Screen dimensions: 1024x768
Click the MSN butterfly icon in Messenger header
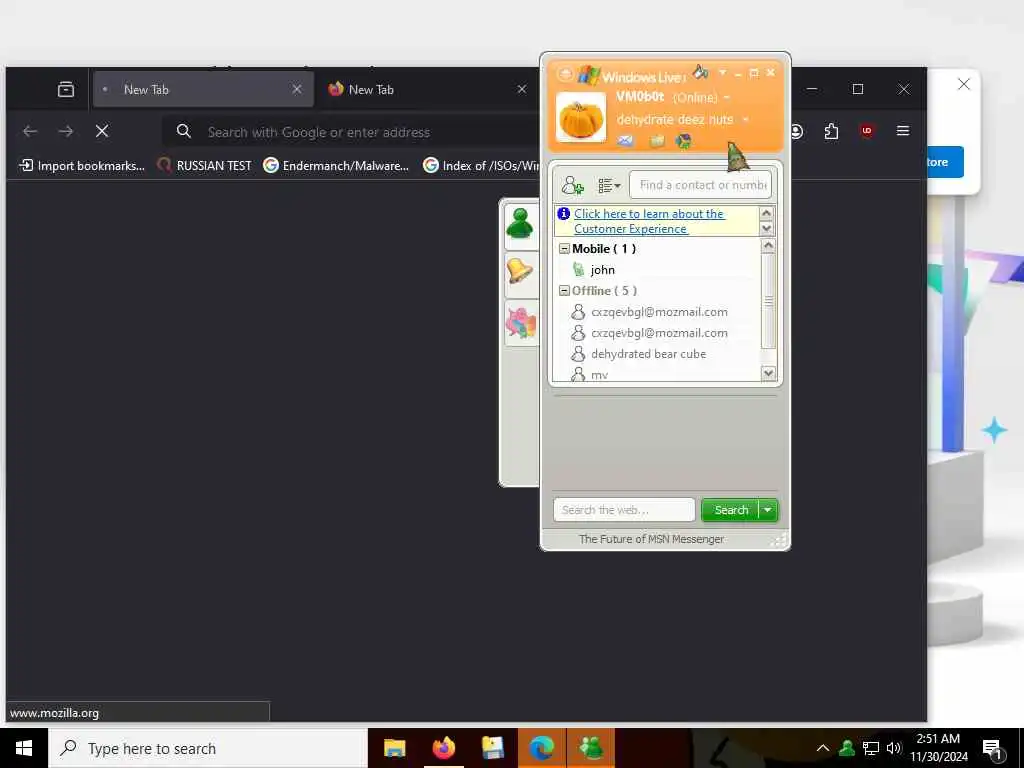(683, 141)
